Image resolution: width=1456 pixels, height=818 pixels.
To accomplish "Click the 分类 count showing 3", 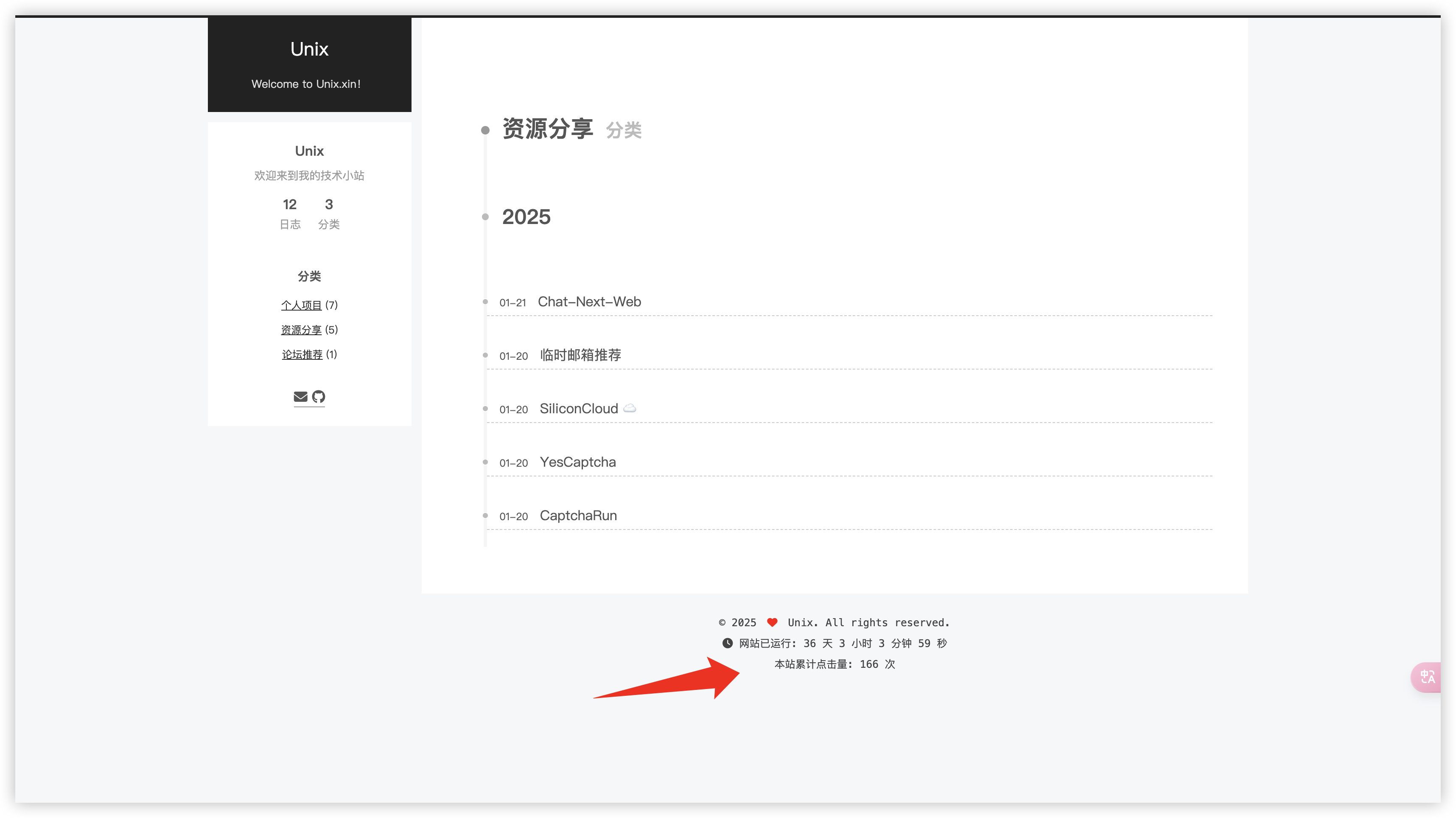I will point(328,204).
